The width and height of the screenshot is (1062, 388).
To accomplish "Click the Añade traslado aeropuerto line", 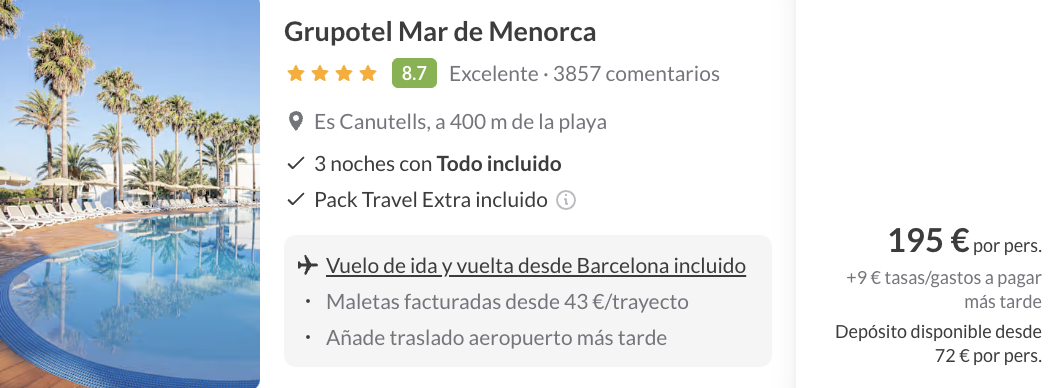I will [x=496, y=338].
